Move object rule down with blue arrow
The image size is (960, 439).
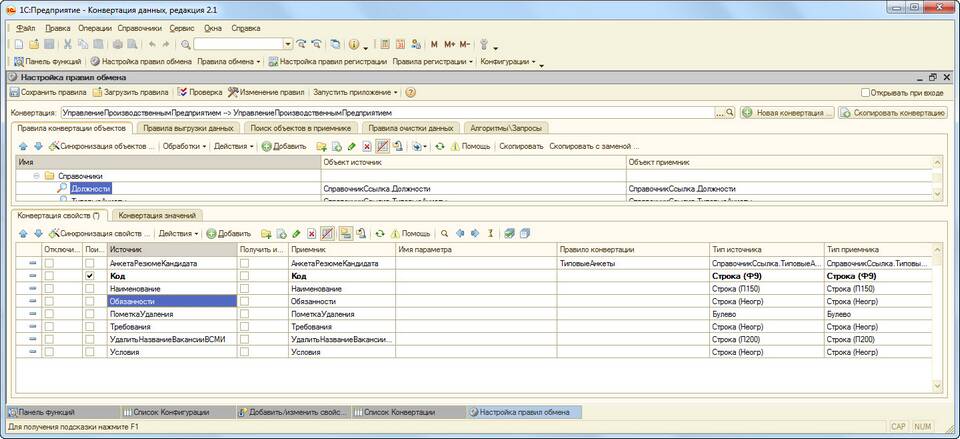[x=38, y=147]
